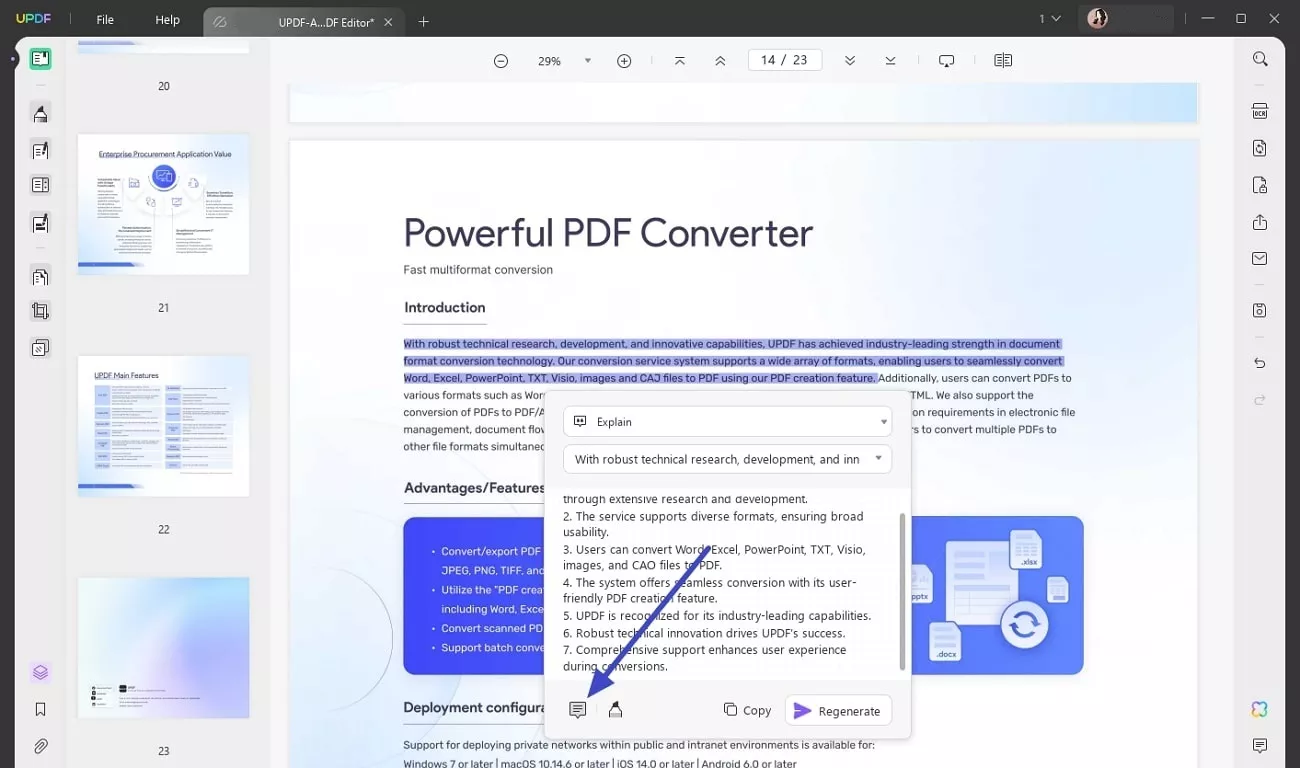1300x768 pixels.
Task: Jump to the first page
Action: pos(680,61)
